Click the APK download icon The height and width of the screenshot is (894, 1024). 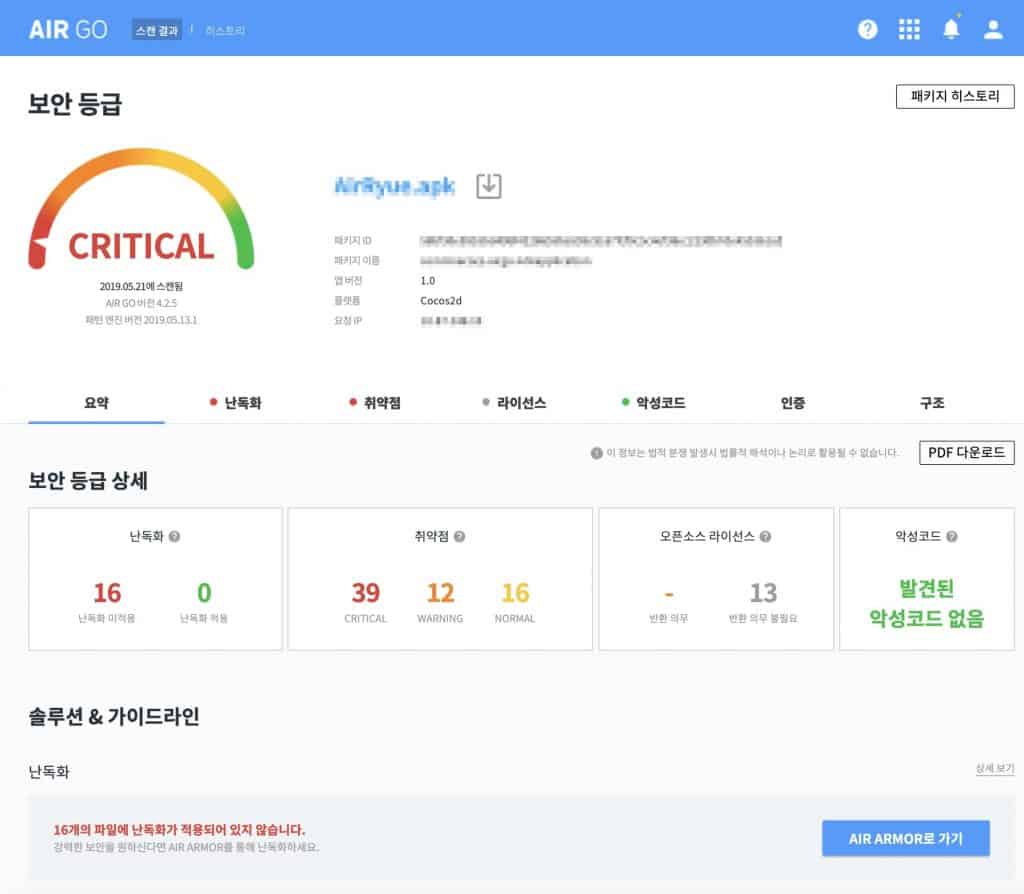(x=488, y=186)
